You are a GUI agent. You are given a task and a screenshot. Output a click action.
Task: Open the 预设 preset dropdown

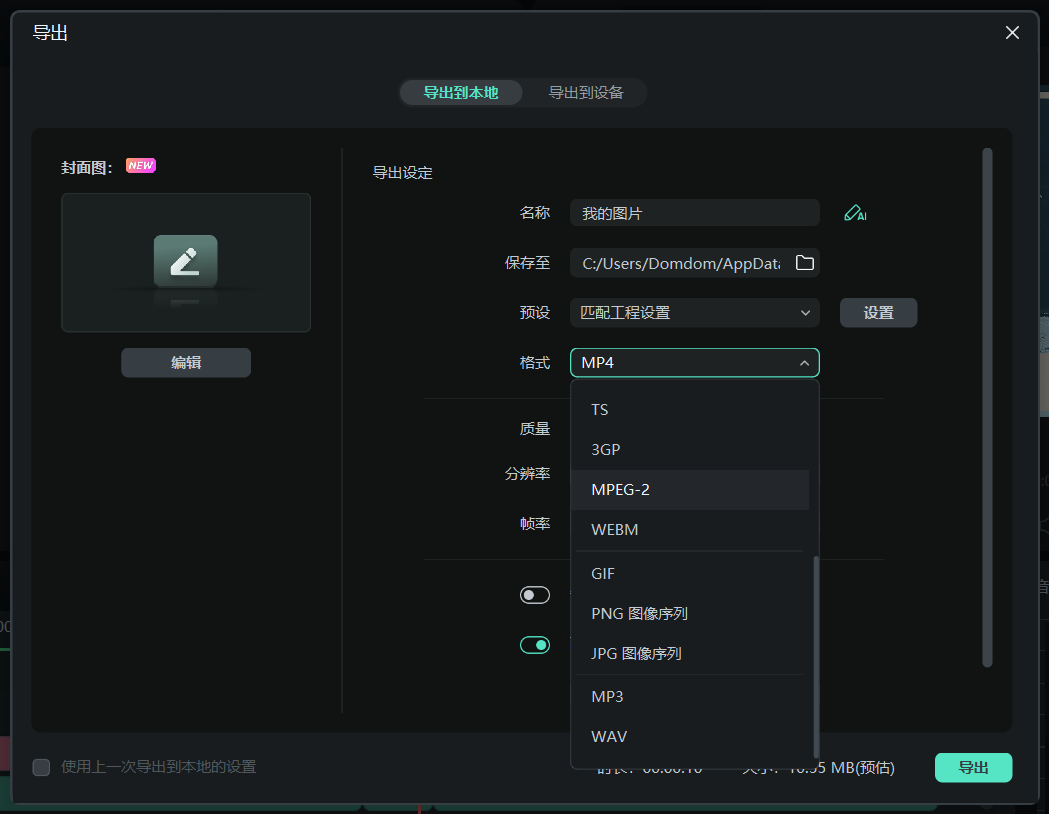point(694,312)
